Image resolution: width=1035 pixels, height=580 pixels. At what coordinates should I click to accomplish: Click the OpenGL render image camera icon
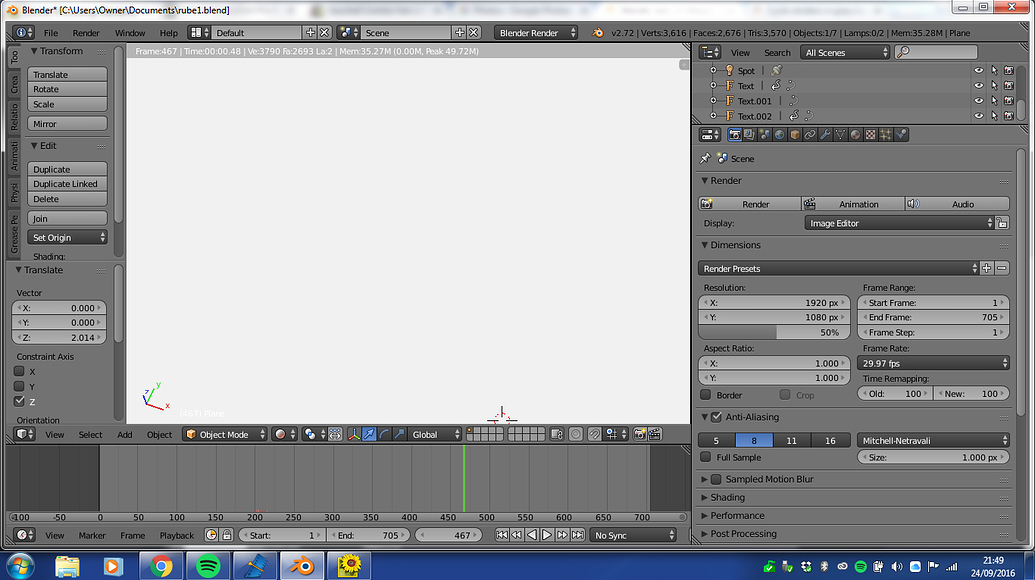pos(639,434)
